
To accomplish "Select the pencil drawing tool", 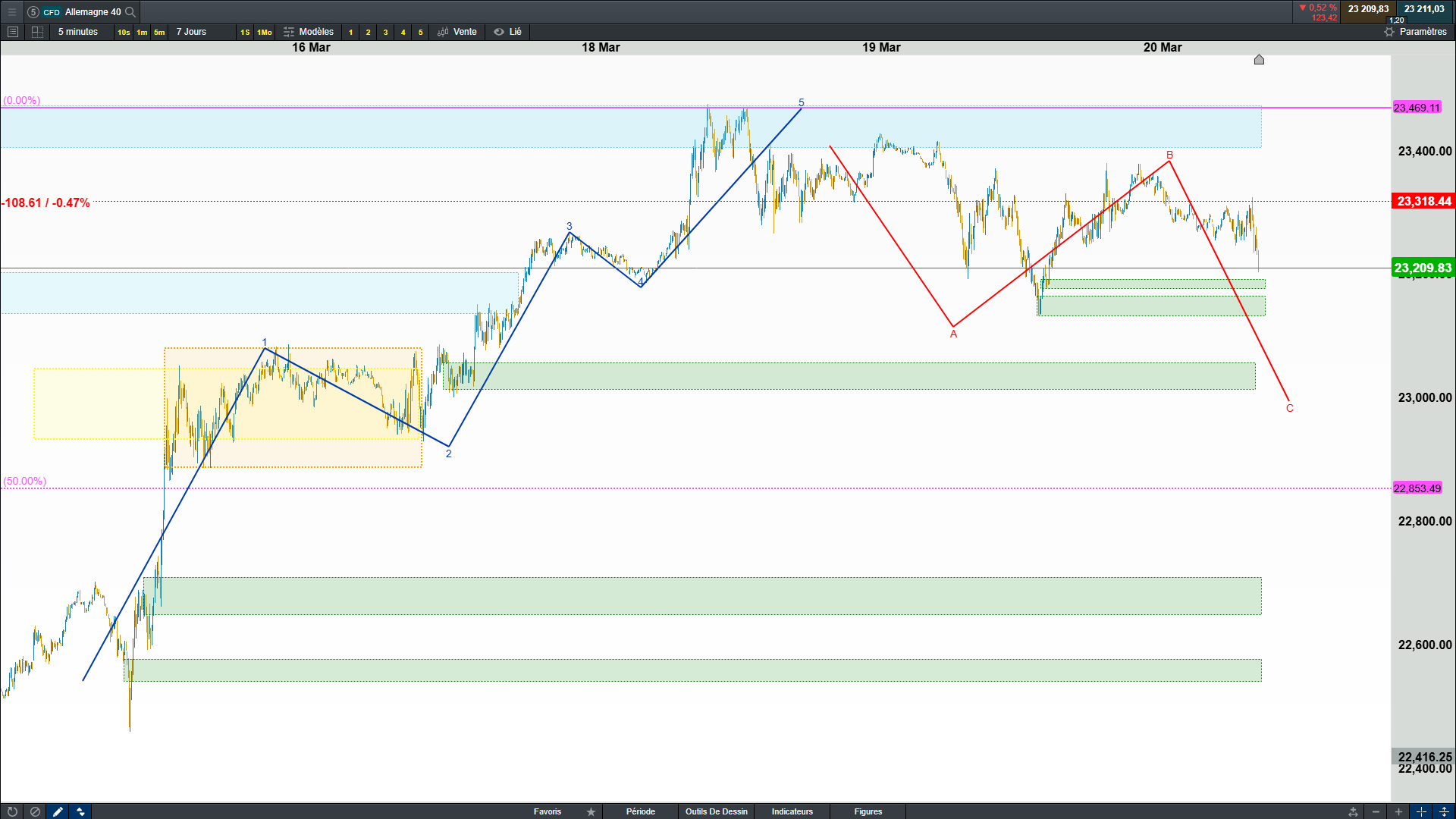I will click(x=58, y=811).
